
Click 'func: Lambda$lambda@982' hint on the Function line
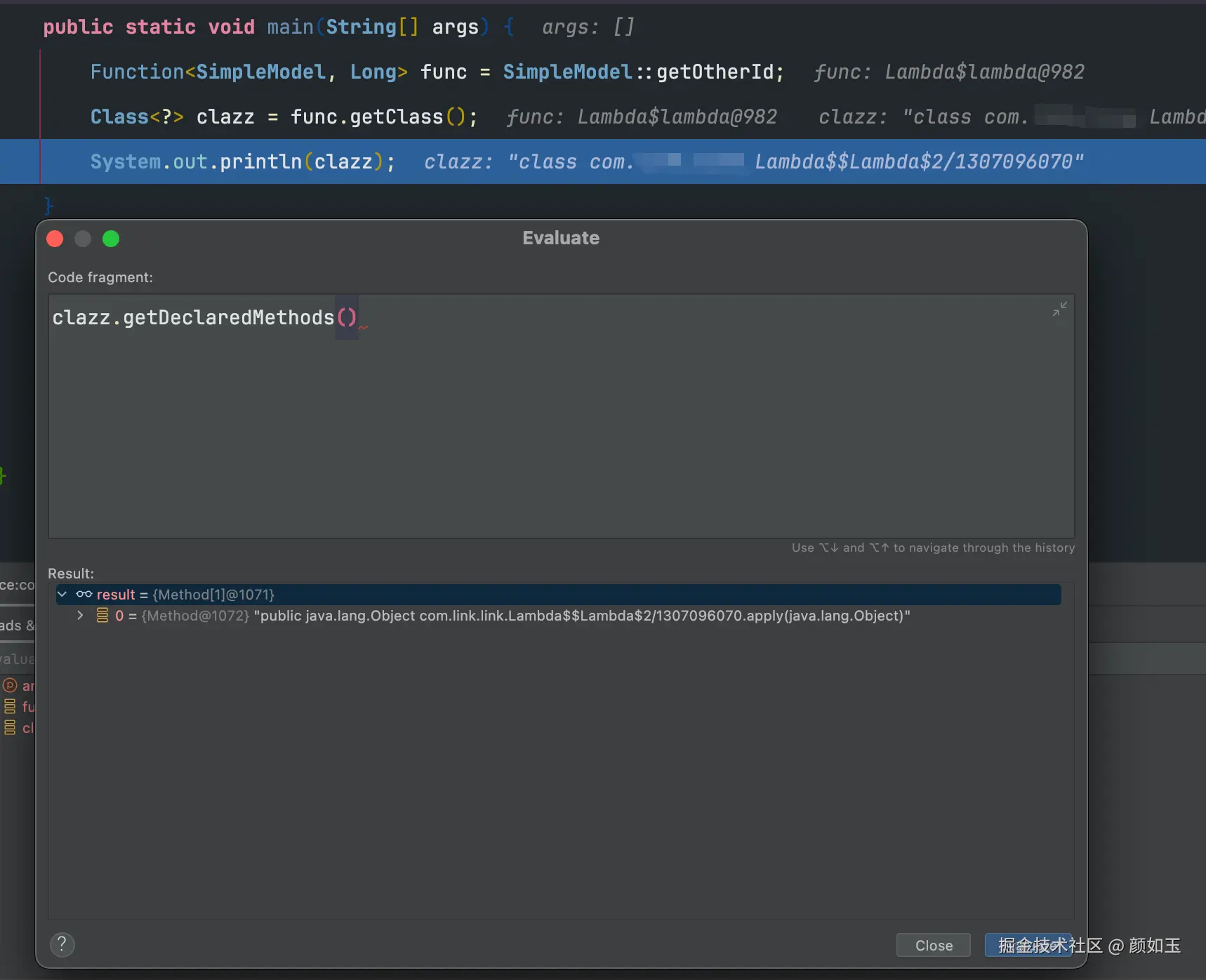(949, 72)
